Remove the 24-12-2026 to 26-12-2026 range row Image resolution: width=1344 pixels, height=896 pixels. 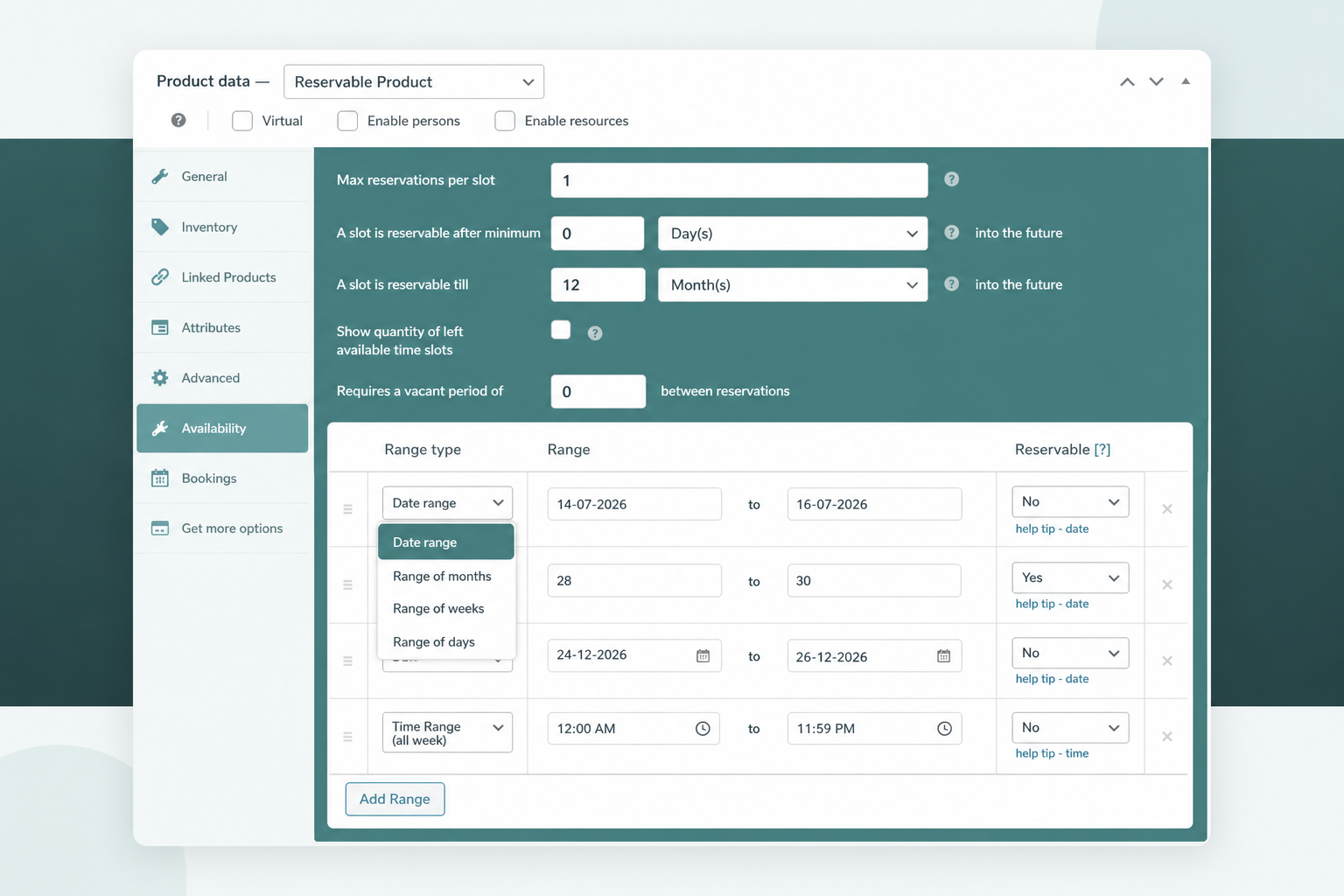1167,661
